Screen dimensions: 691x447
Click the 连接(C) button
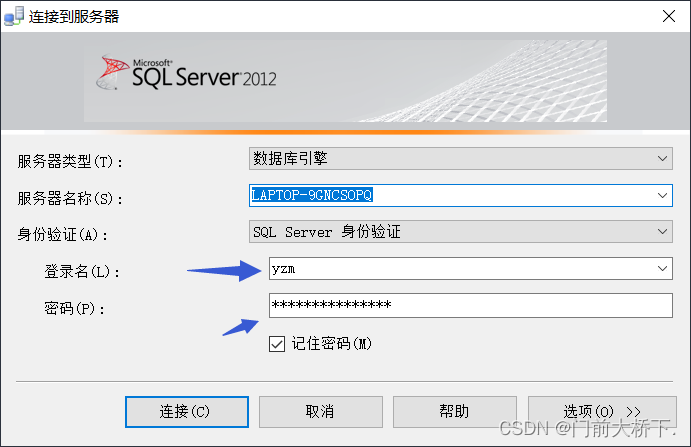[x=186, y=411]
